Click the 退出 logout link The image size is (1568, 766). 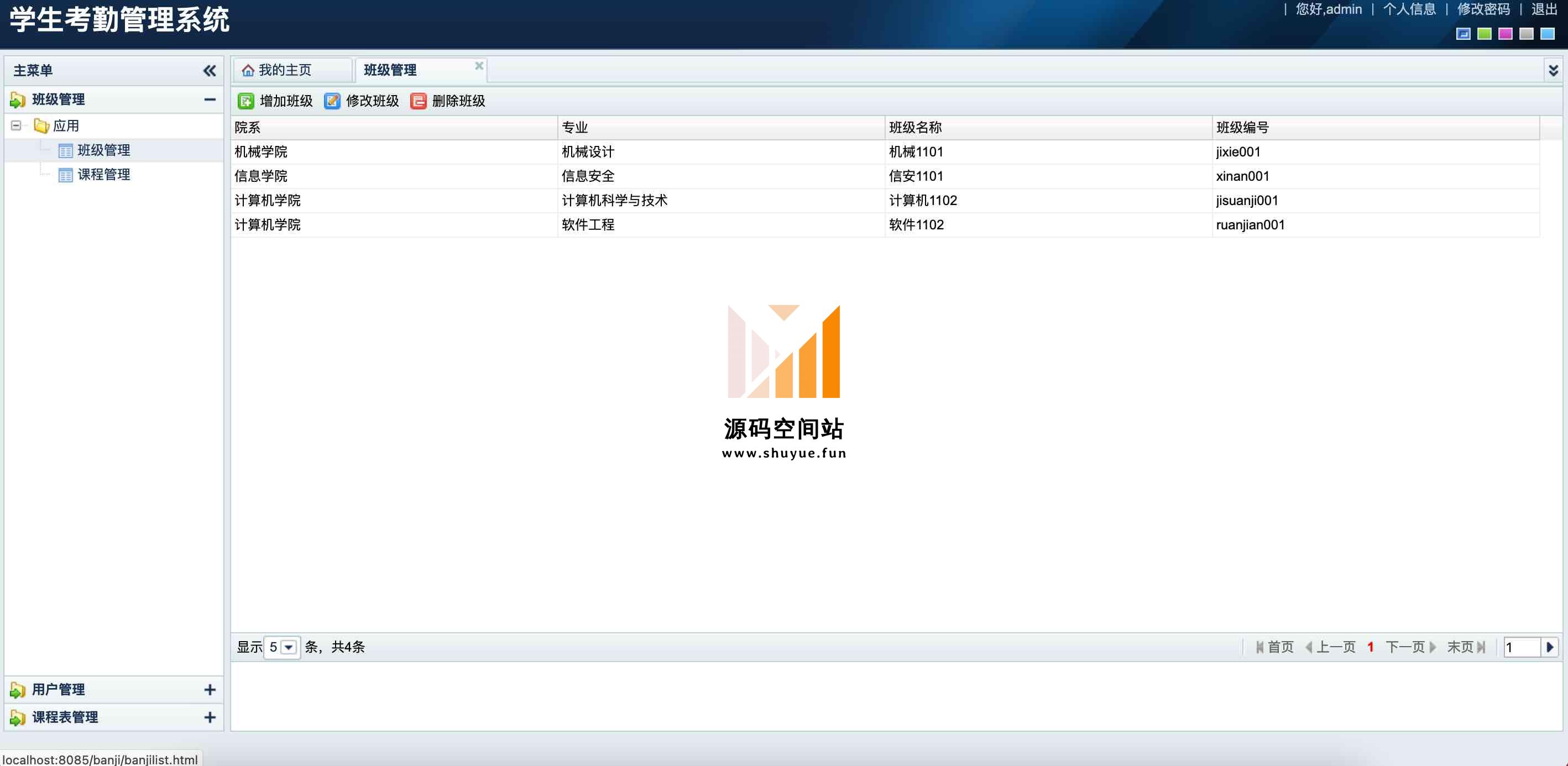tap(1544, 9)
